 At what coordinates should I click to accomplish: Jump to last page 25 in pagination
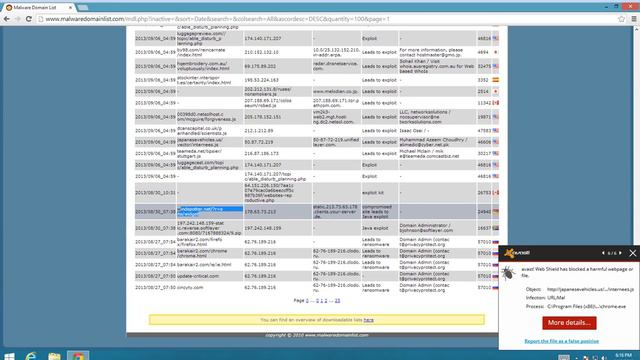click(x=337, y=300)
